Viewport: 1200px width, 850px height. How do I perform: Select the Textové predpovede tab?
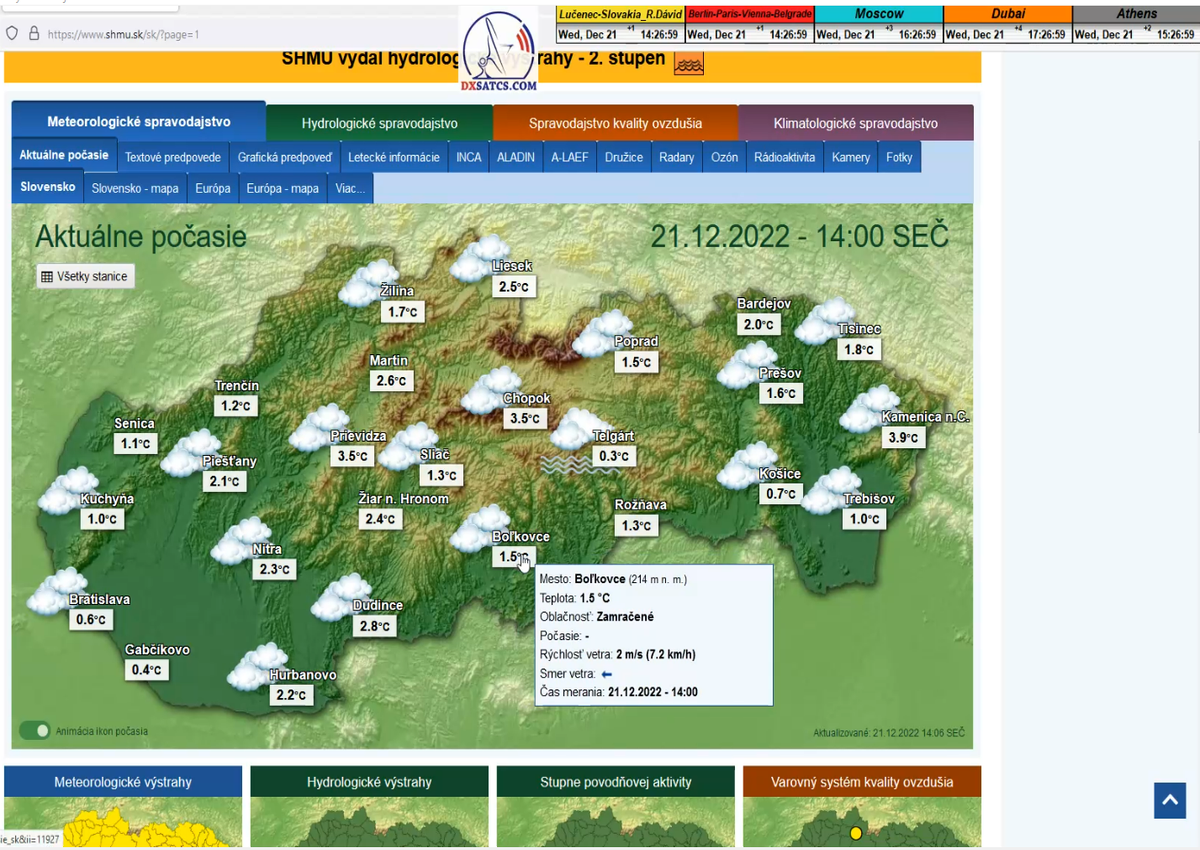[173, 157]
